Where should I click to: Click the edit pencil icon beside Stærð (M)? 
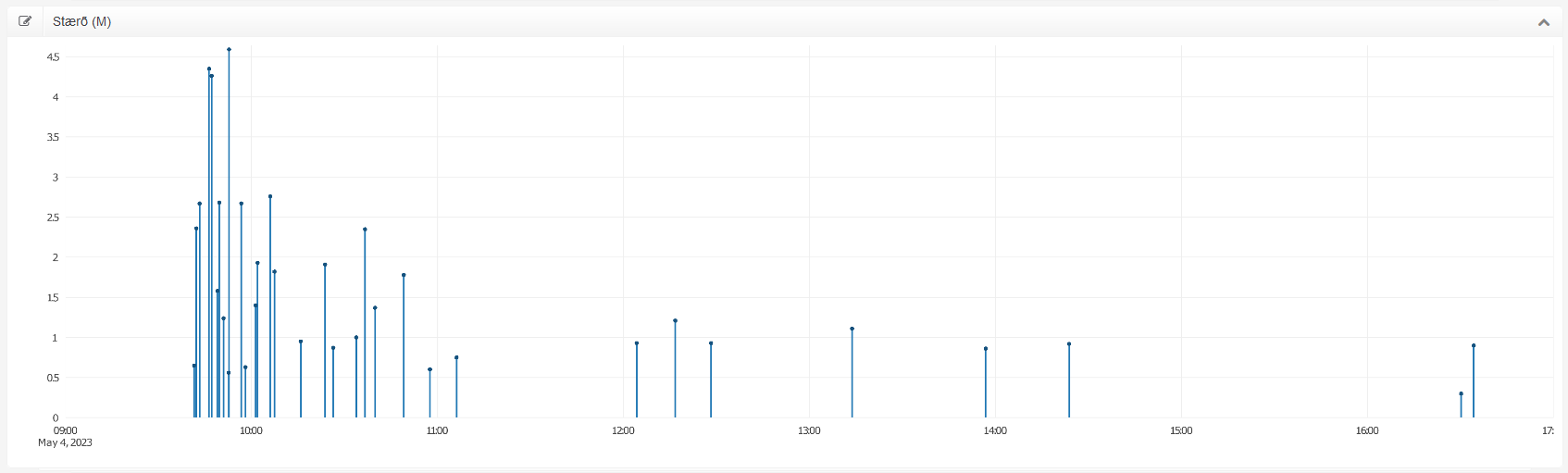[x=25, y=21]
